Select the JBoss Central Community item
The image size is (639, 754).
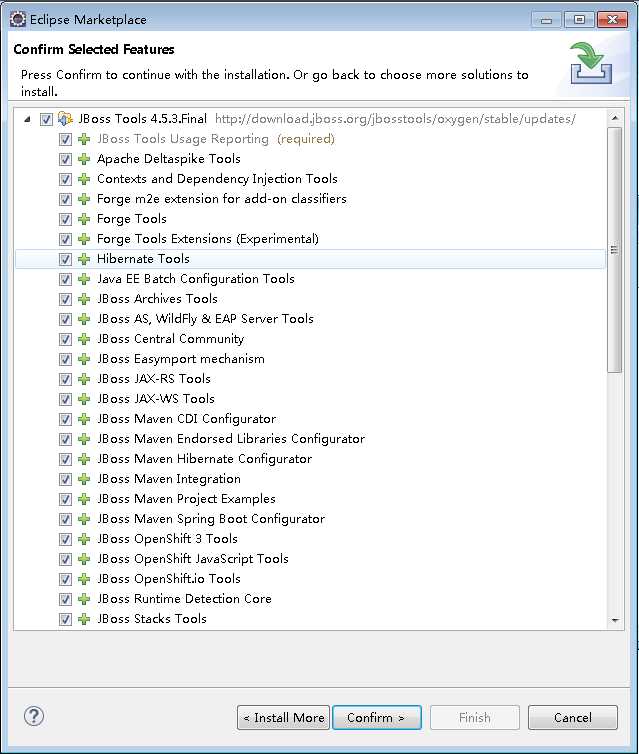coord(170,339)
